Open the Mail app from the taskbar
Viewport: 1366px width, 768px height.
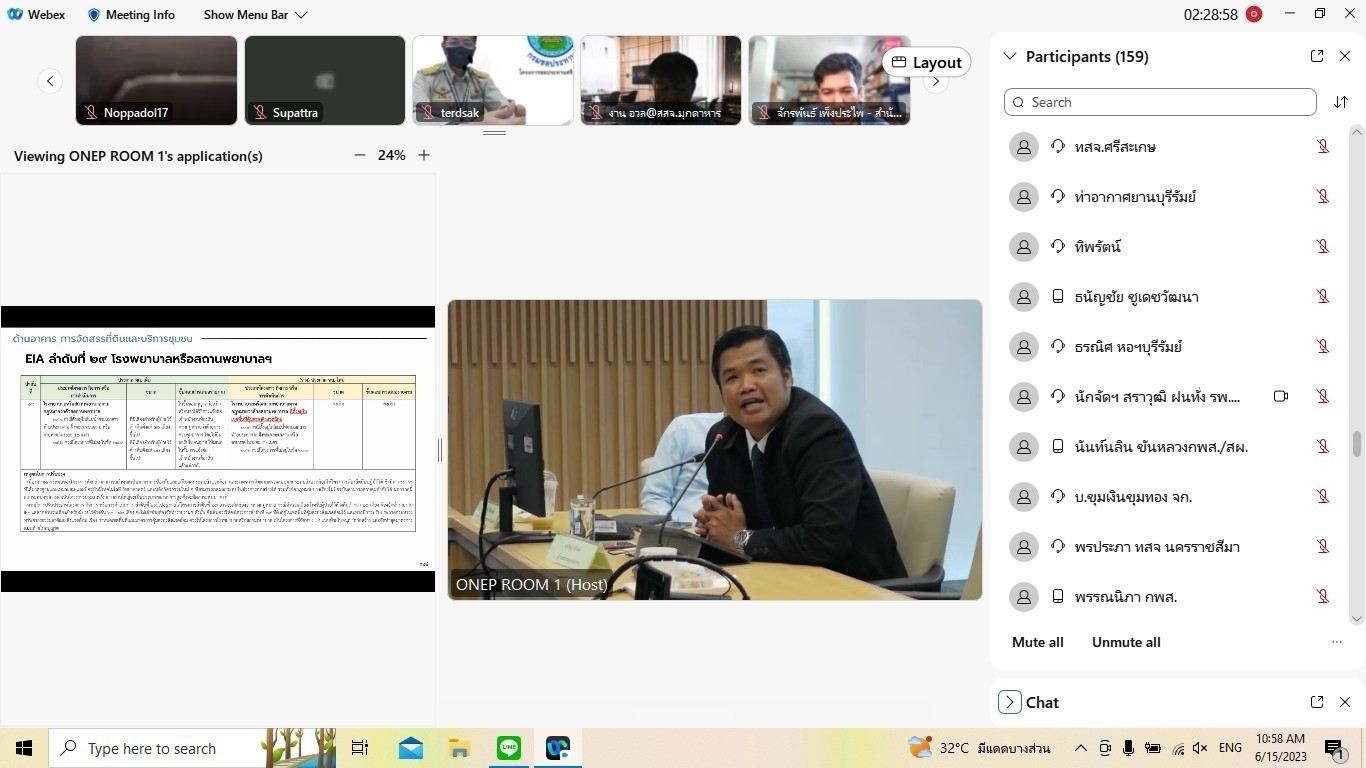(x=411, y=748)
